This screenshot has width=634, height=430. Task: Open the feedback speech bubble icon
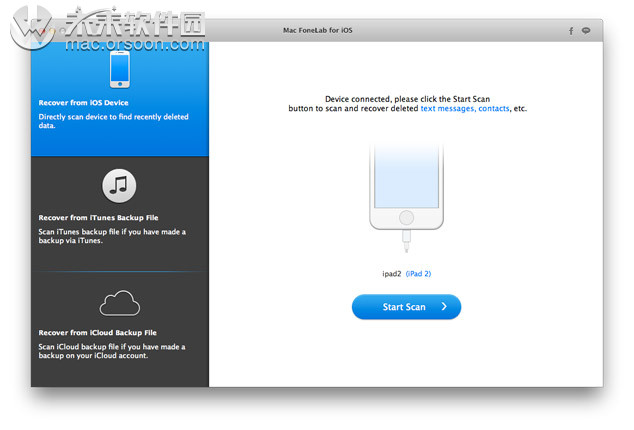click(x=586, y=30)
